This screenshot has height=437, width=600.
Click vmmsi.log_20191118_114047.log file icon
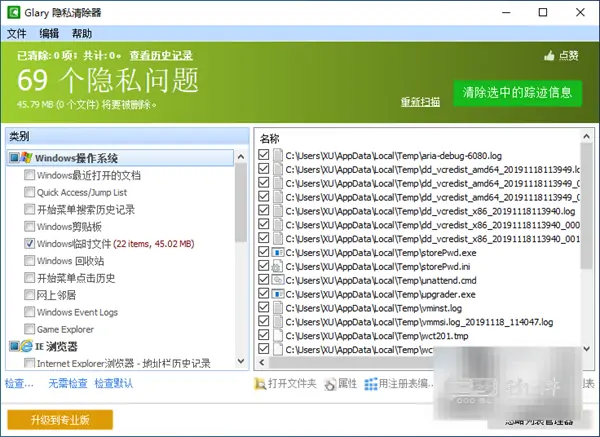coord(278,322)
